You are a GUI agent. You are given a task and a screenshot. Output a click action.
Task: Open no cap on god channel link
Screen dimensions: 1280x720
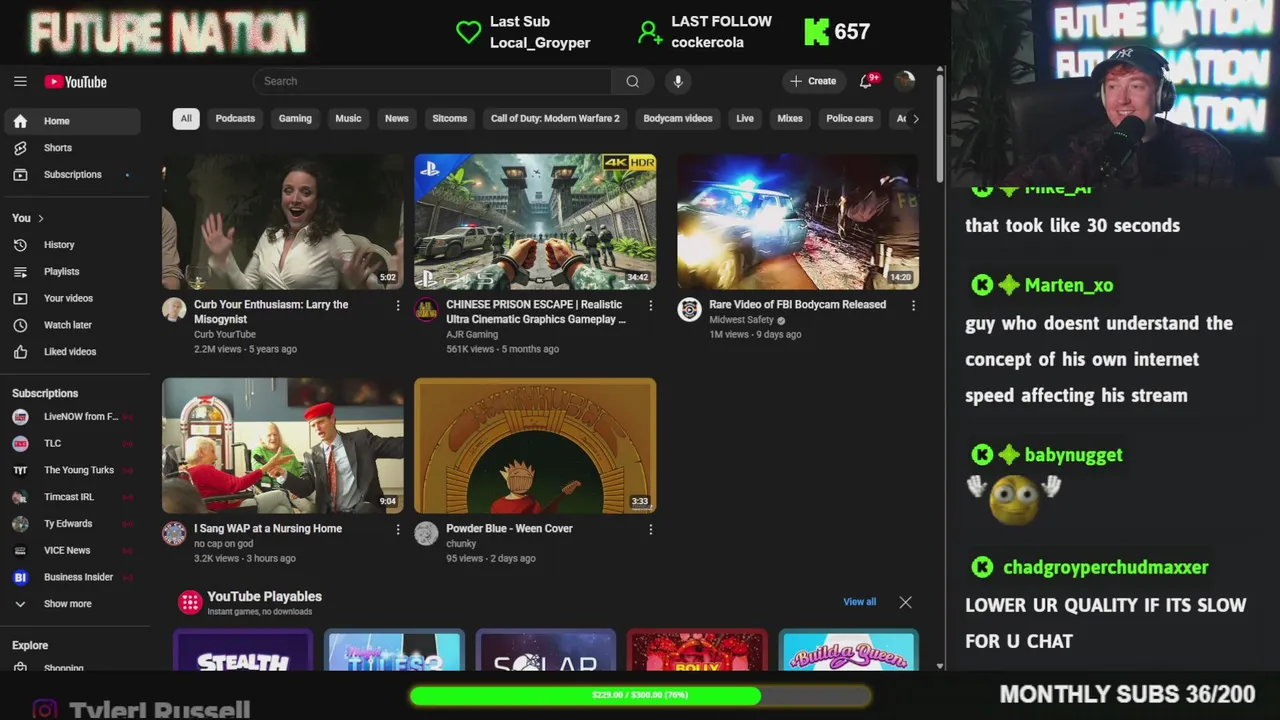(x=223, y=544)
